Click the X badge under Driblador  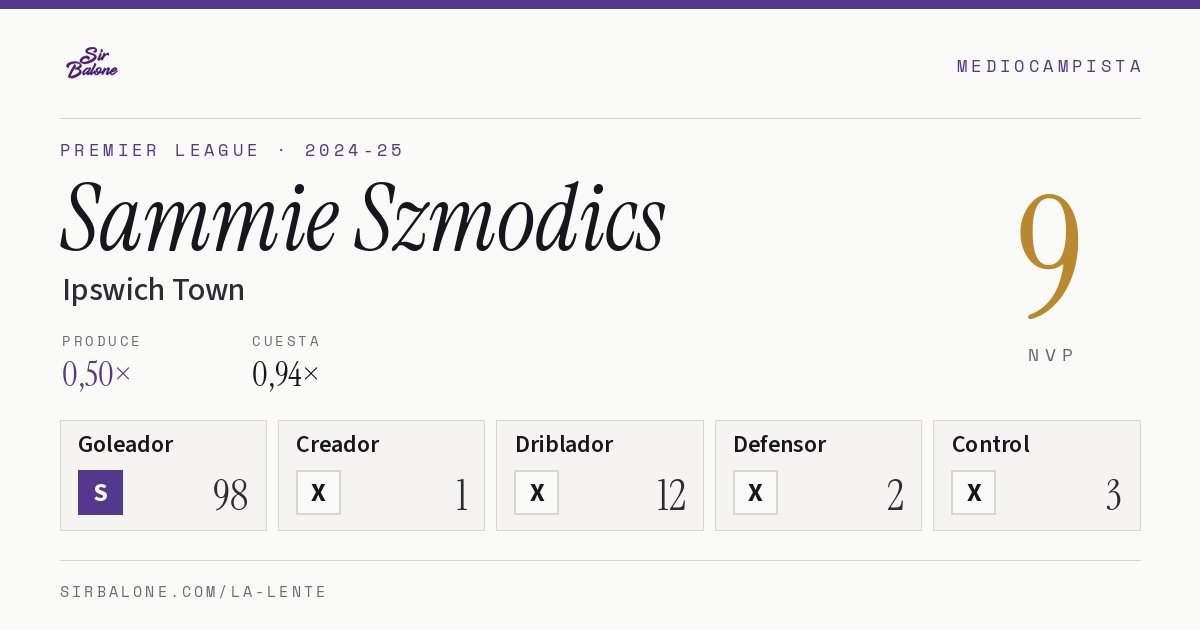coord(537,492)
